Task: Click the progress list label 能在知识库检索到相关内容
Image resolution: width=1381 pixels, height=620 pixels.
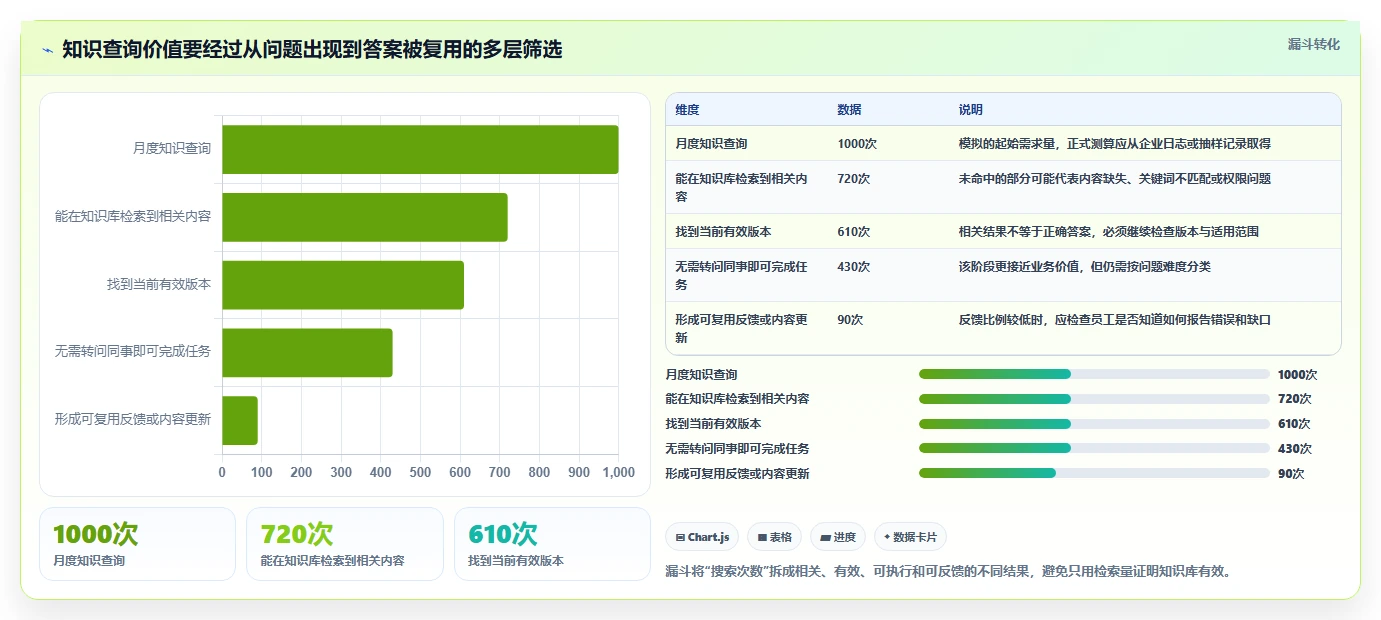Action: point(737,399)
